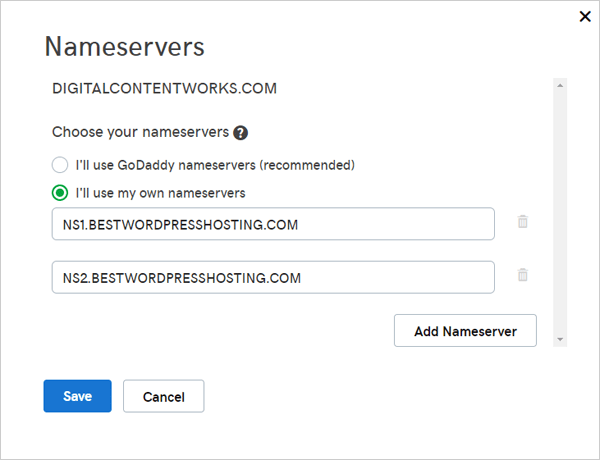Delete the NS1.BESTWORDPRESSHOSTING.COM nameserver
Image resolution: width=600 pixels, height=460 pixels.
pyautogui.click(x=523, y=222)
